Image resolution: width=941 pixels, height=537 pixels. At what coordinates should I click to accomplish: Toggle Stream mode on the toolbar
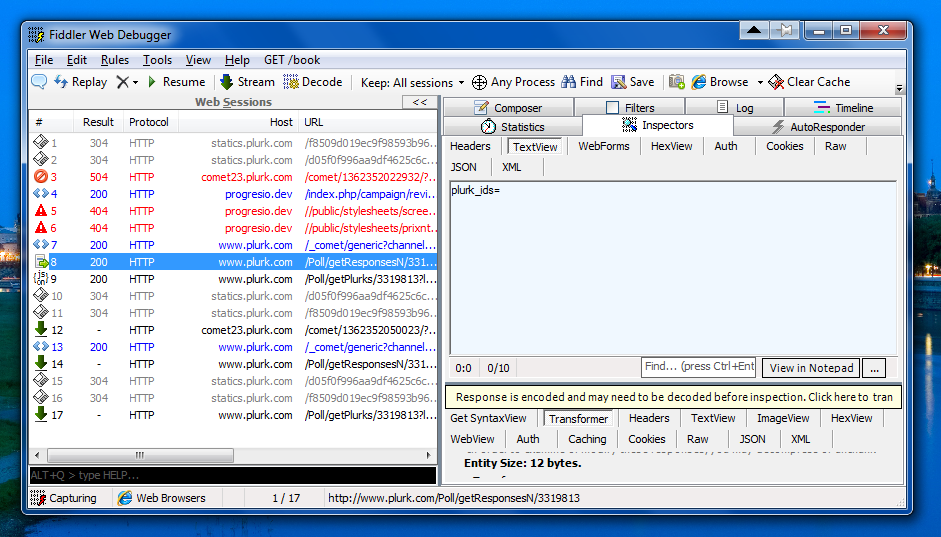[246, 82]
